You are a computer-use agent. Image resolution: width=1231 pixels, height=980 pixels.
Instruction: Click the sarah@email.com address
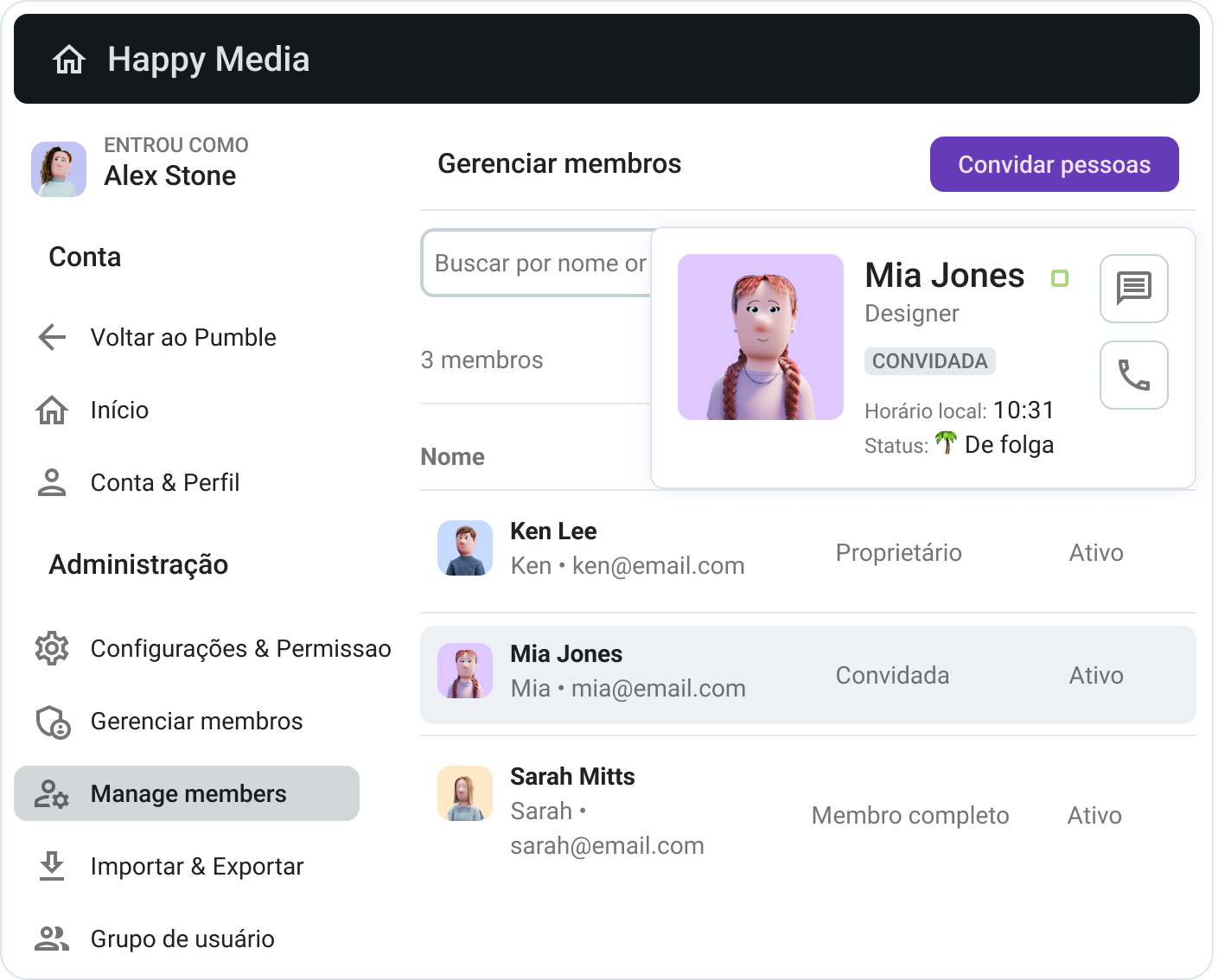[x=607, y=845]
